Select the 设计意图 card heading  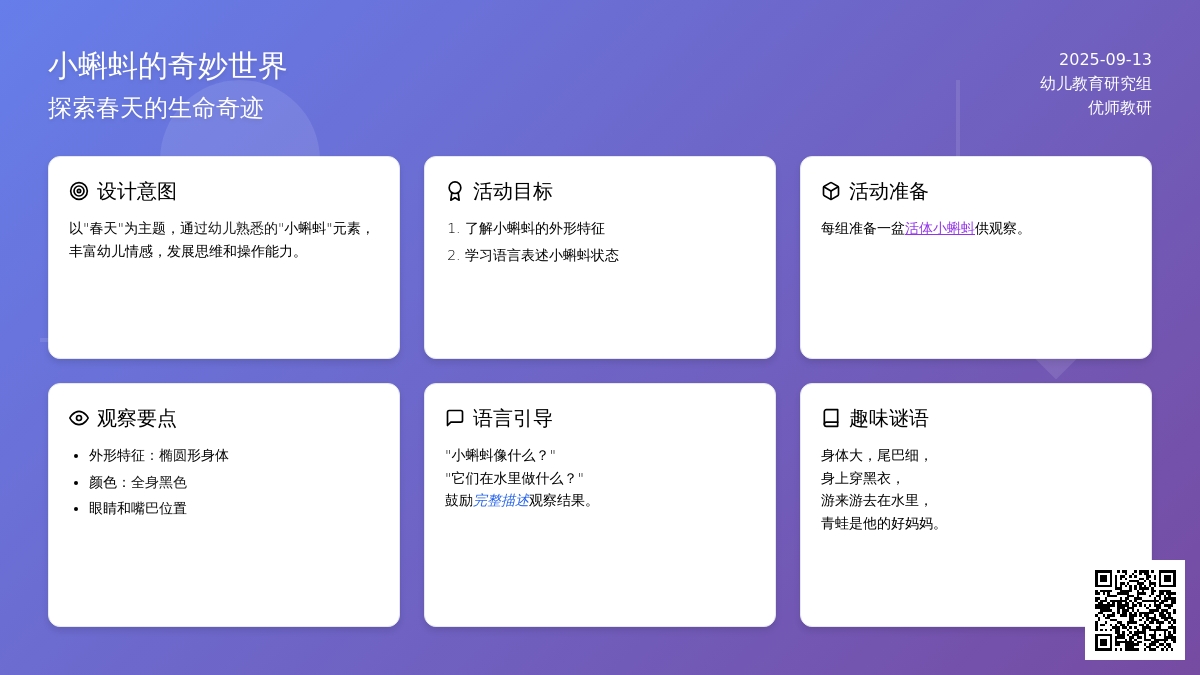click(x=136, y=191)
